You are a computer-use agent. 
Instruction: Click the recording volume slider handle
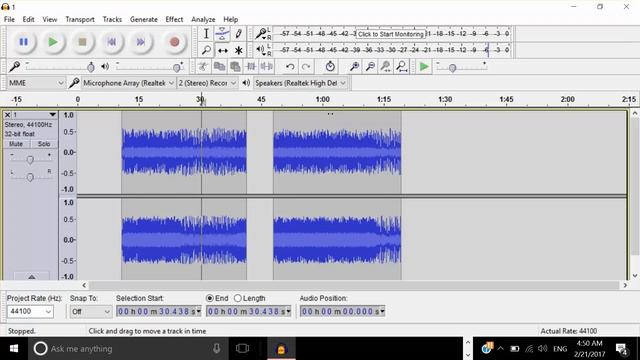(x=91, y=67)
